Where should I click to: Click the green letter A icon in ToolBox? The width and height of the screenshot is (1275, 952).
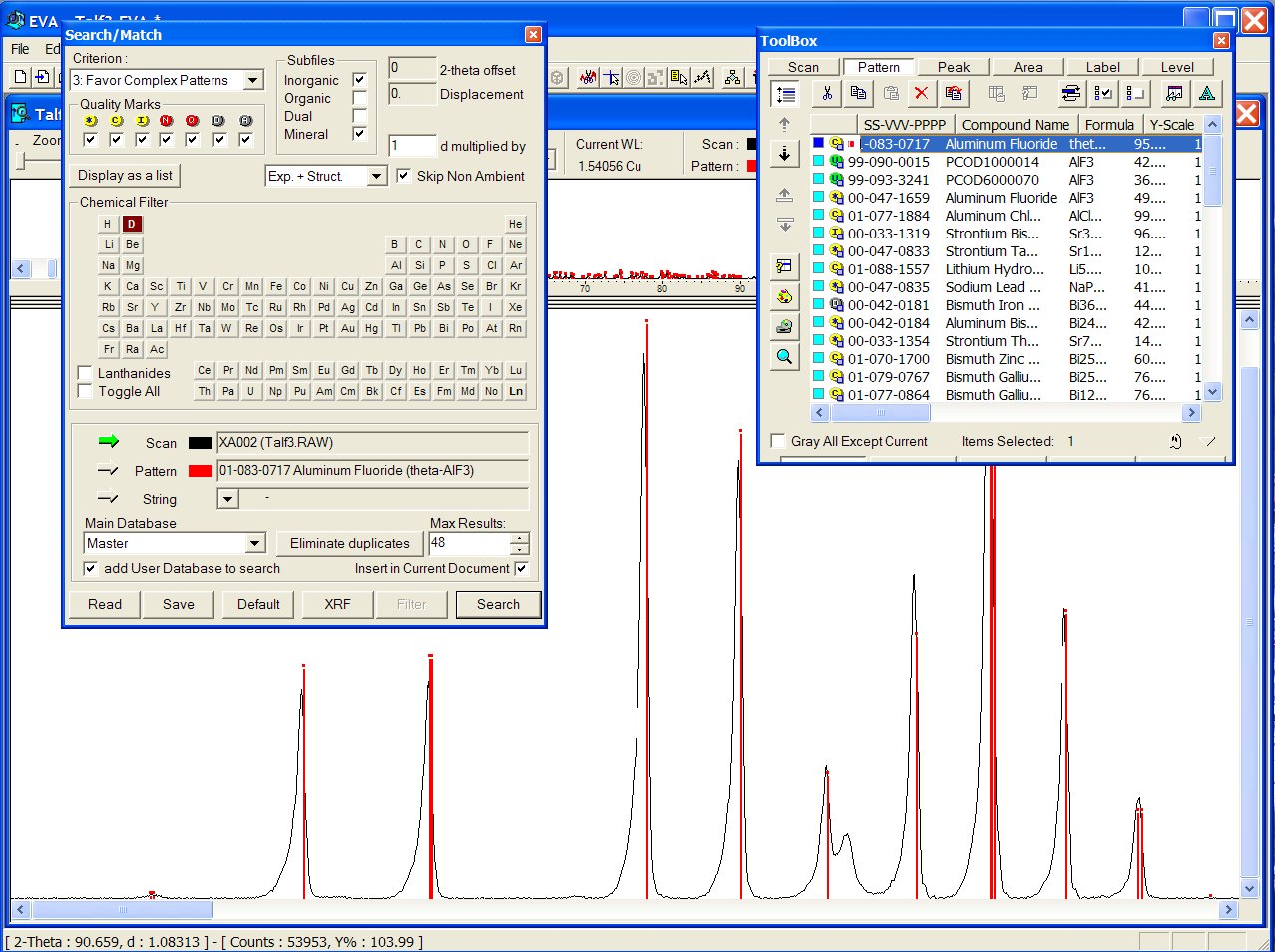click(x=1207, y=93)
